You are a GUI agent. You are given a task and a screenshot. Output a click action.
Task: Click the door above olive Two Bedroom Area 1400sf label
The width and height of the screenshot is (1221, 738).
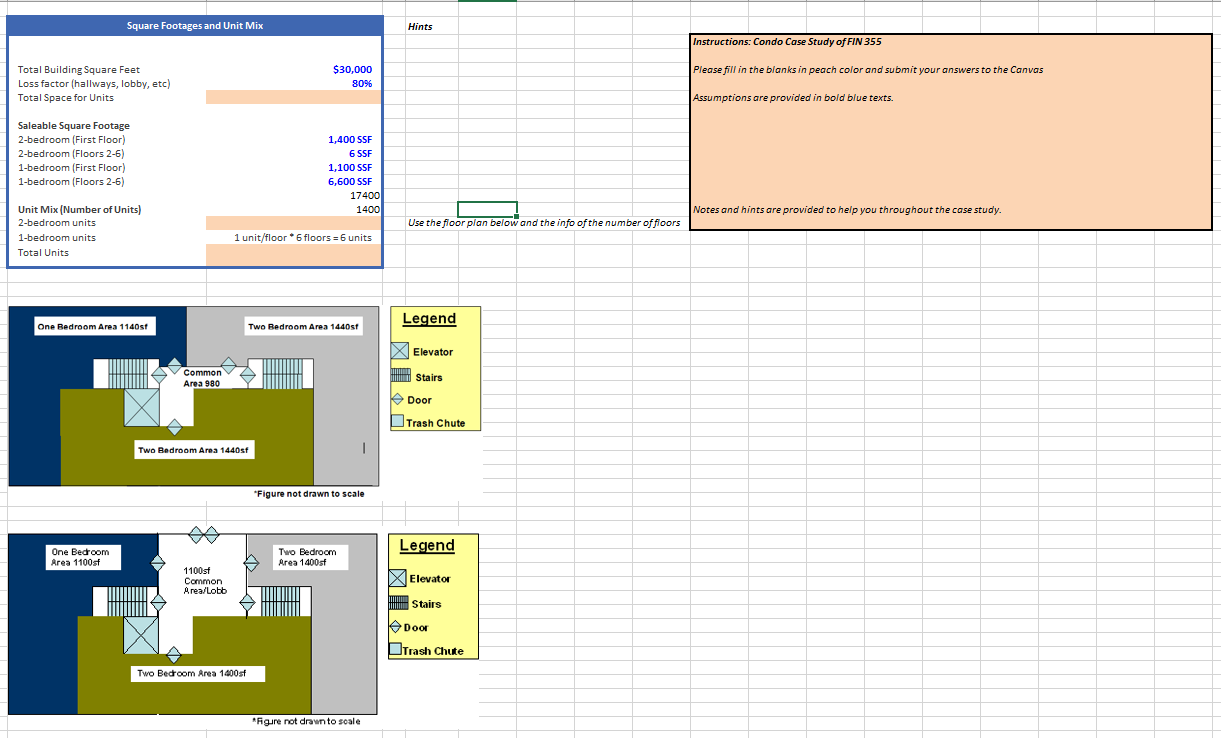[x=175, y=655]
